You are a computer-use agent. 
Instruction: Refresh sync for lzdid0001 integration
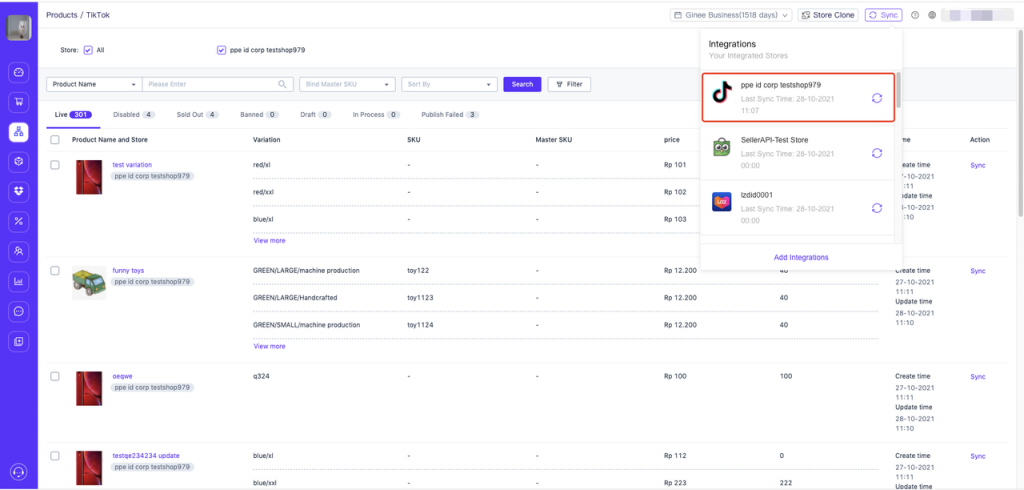pos(877,208)
